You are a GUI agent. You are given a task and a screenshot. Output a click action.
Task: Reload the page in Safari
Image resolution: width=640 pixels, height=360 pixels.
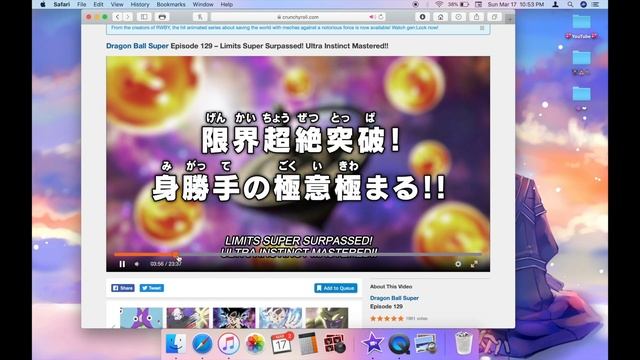pyautogui.click(x=380, y=17)
